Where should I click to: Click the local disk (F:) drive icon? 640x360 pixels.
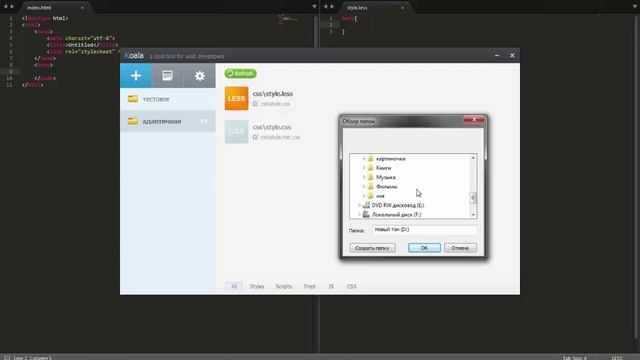point(366,214)
